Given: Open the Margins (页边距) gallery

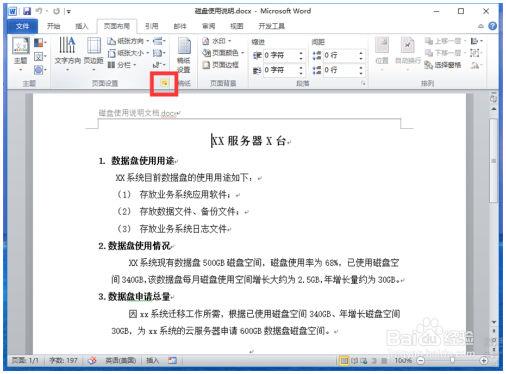Looking at the screenshot, I should coord(94,54).
